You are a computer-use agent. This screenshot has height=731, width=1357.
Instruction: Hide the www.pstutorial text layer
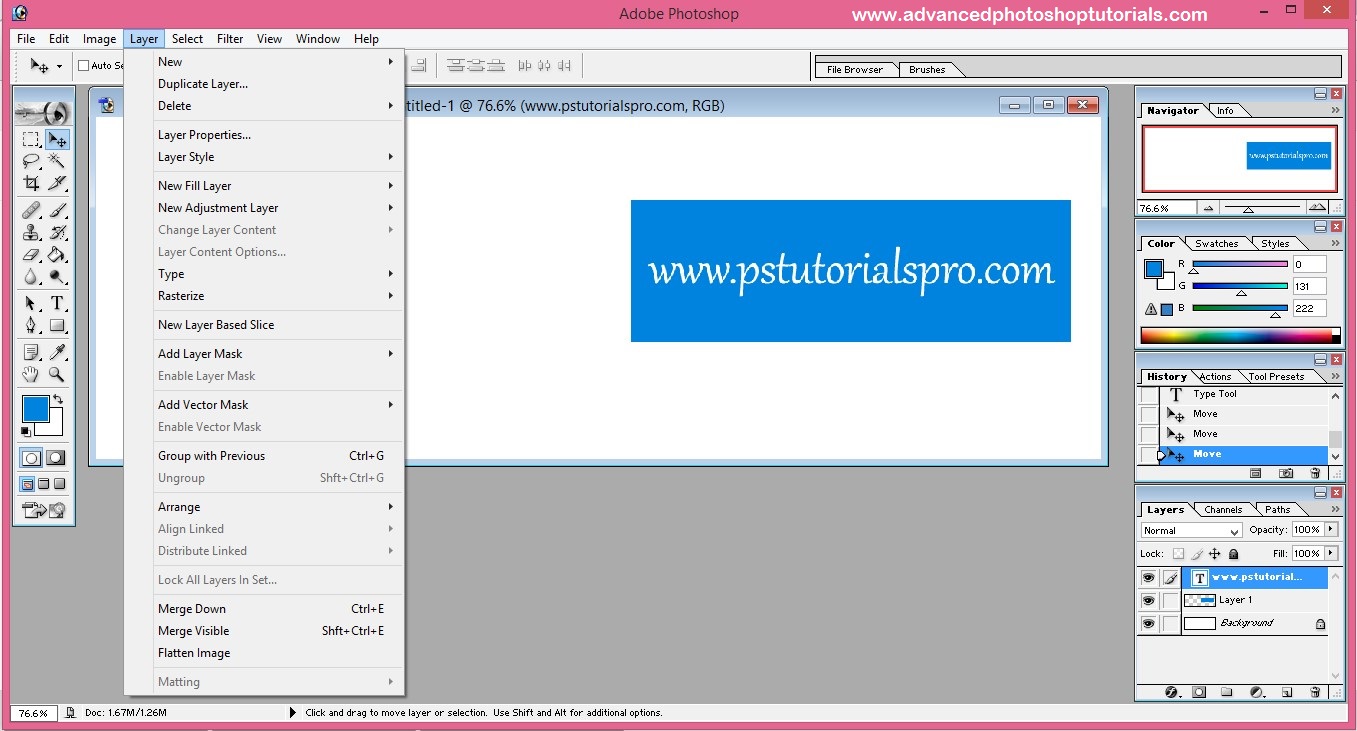[x=1147, y=578]
